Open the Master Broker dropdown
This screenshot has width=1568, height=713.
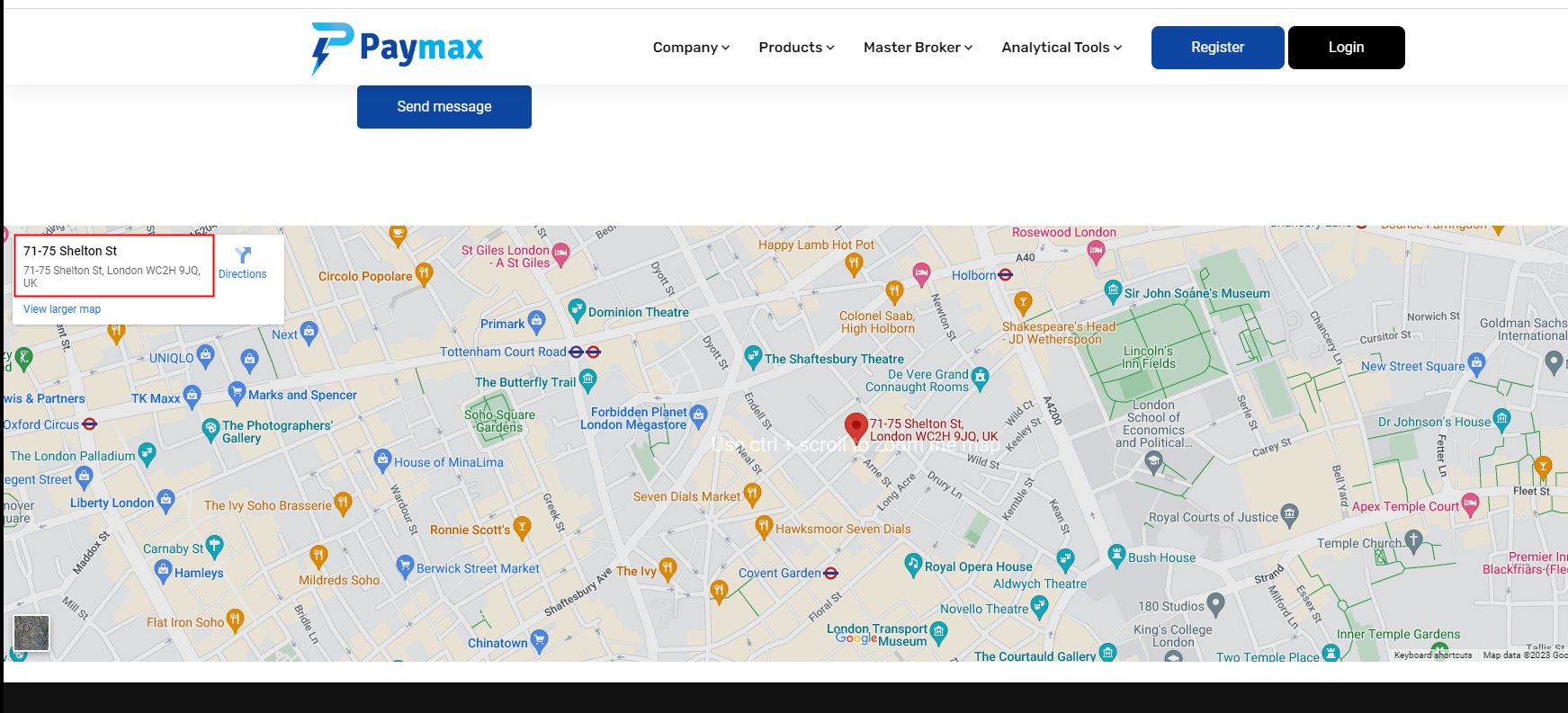click(x=918, y=48)
